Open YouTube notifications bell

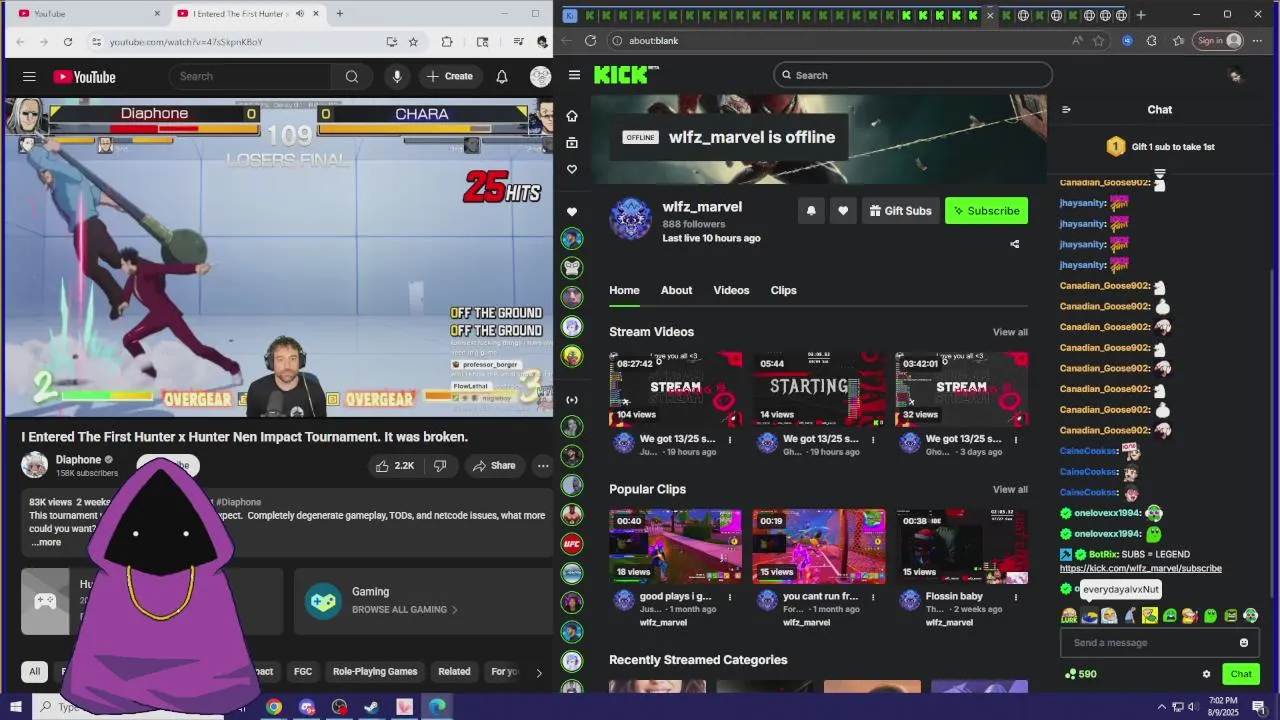(502, 76)
